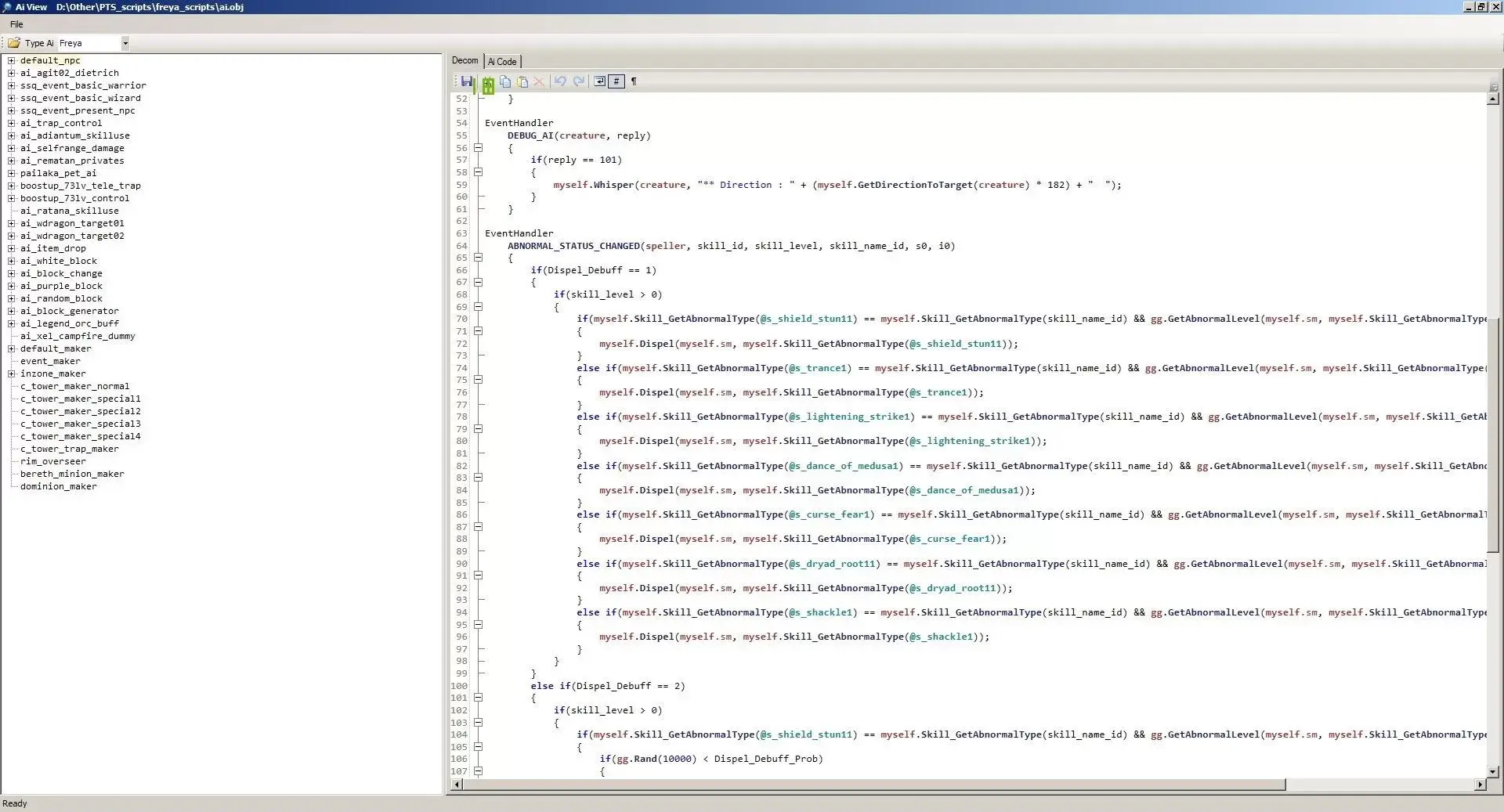Click the Copy icon in editor toolbar

[505, 81]
